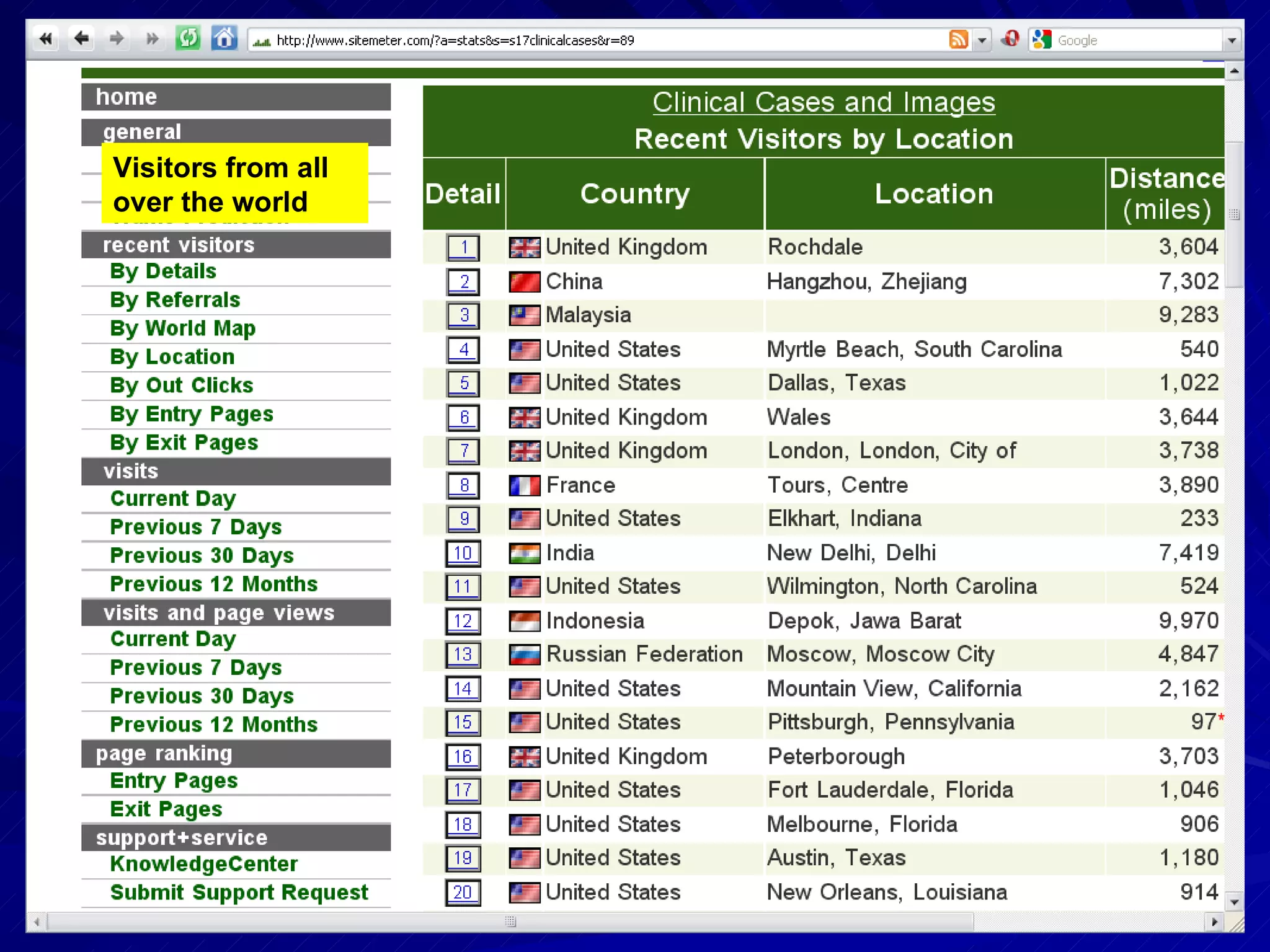Open detail number 12 for Depok visitor
Screen dimensions: 1270x952
463,620
